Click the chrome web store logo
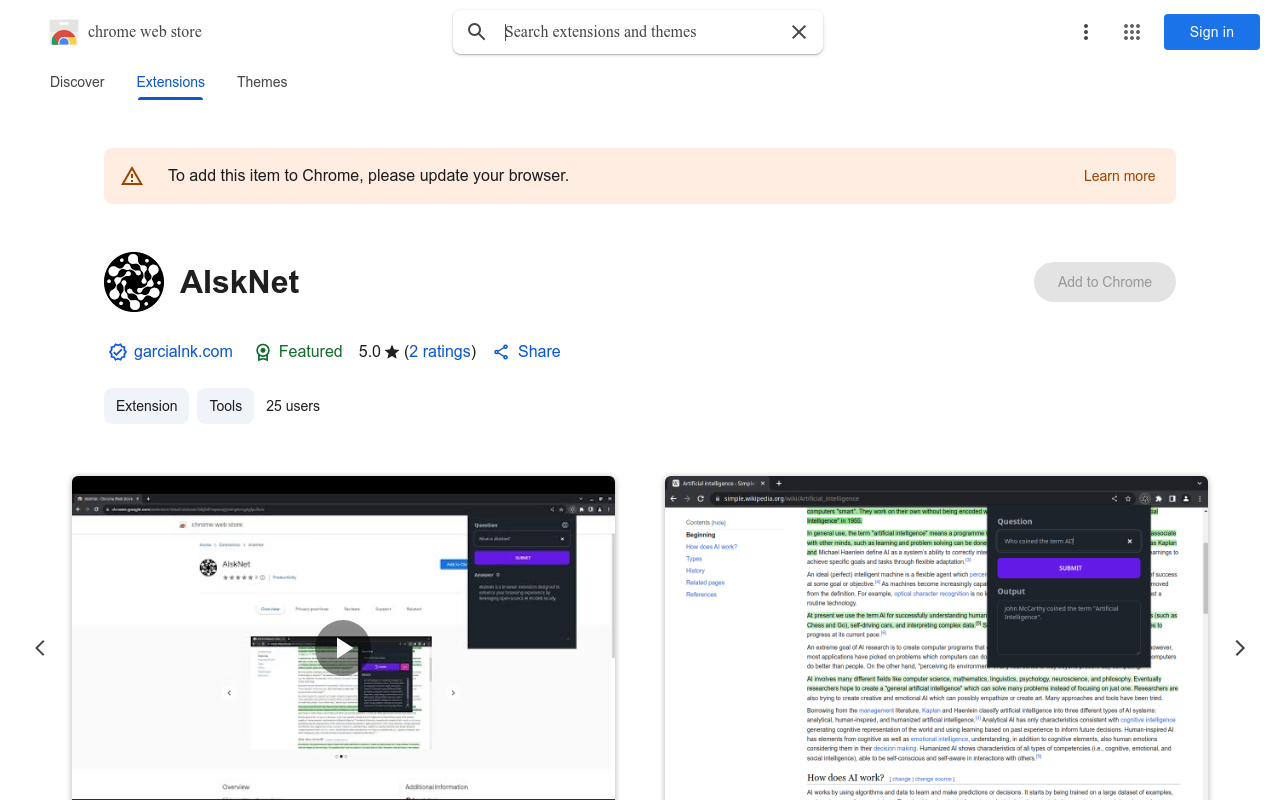1280x800 pixels. [64, 32]
